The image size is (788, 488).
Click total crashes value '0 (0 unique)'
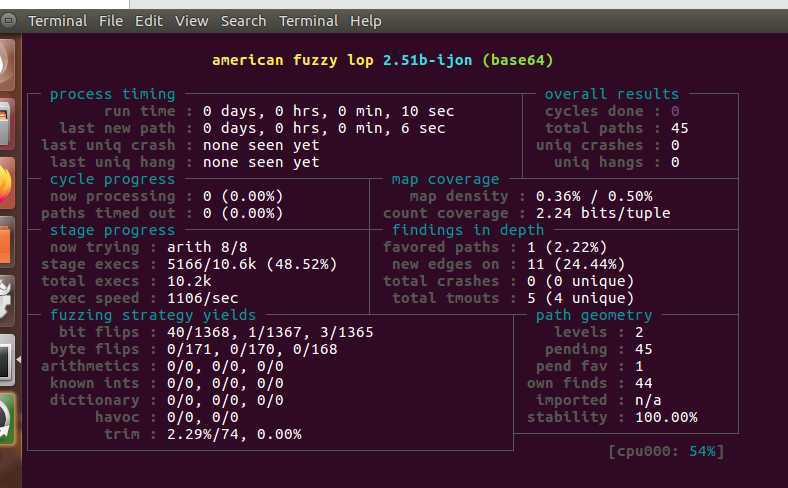pyautogui.click(x=580, y=281)
